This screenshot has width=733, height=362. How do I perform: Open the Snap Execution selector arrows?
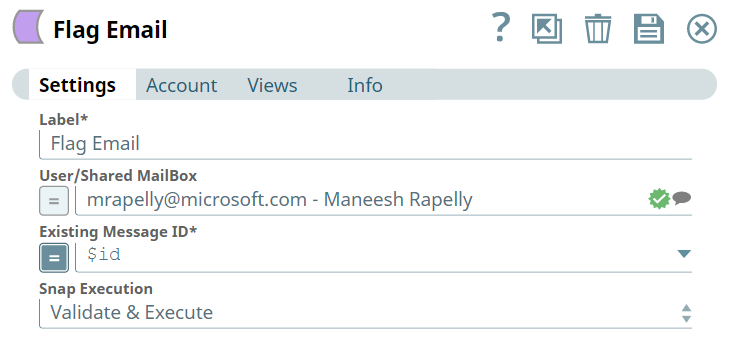[x=686, y=313]
